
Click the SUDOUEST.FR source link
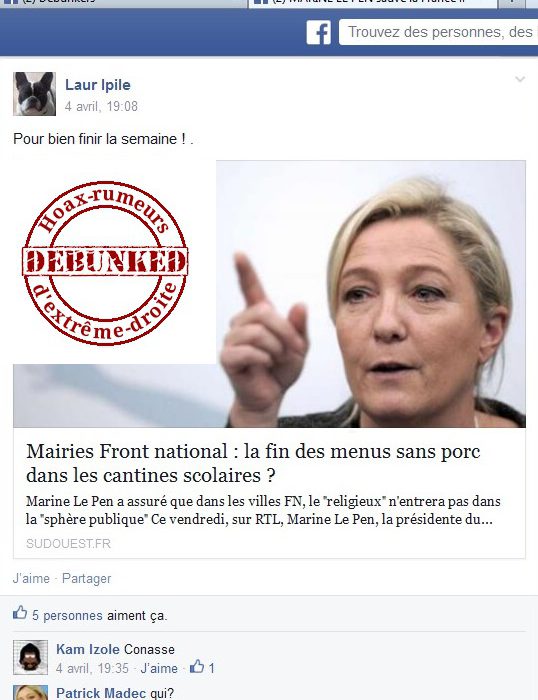pos(68,543)
